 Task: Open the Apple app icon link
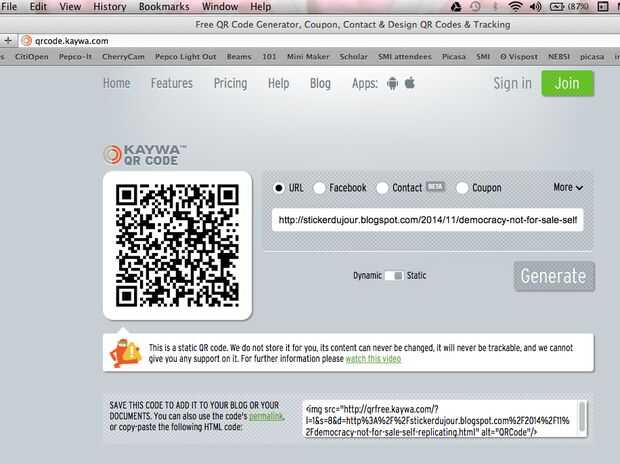point(410,83)
